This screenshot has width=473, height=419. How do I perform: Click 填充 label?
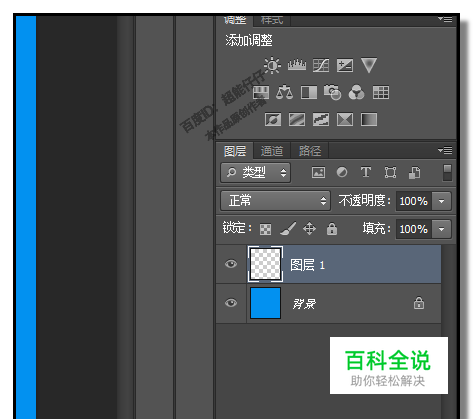tap(377, 229)
